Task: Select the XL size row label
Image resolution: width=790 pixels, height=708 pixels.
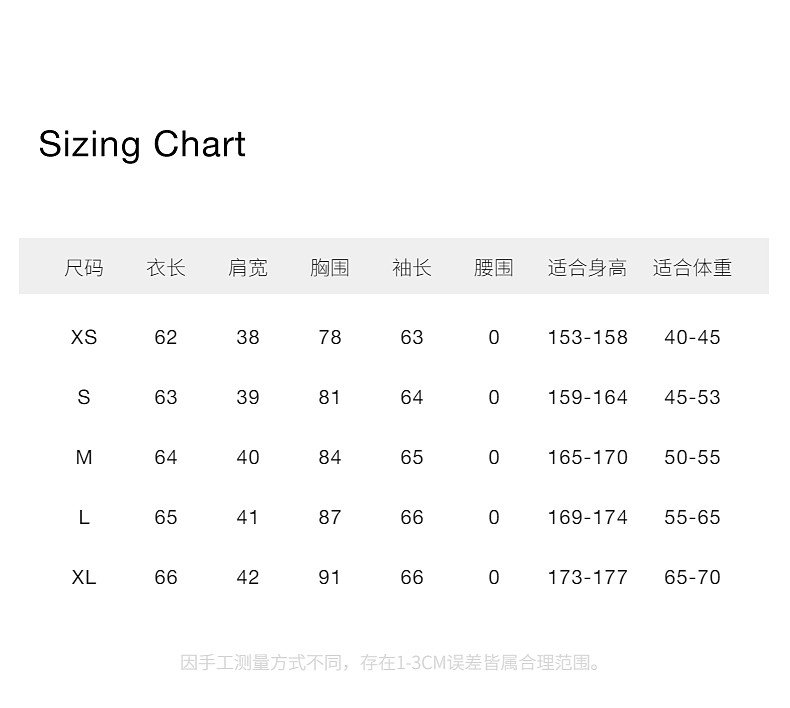Action: tap(84, 578)
